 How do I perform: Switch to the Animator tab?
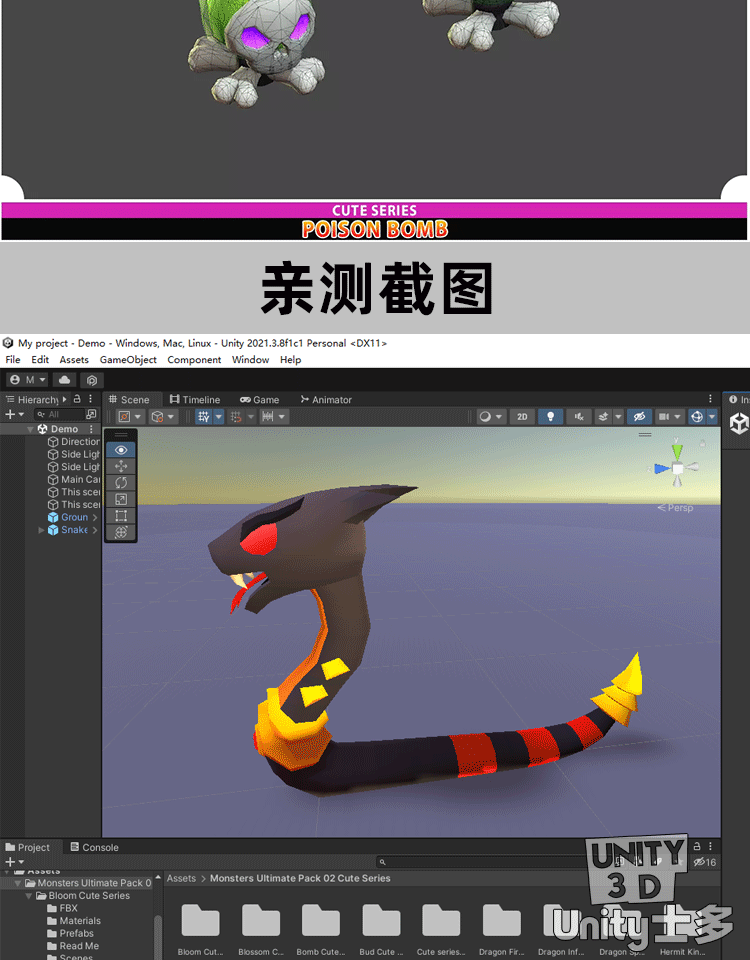326,400
